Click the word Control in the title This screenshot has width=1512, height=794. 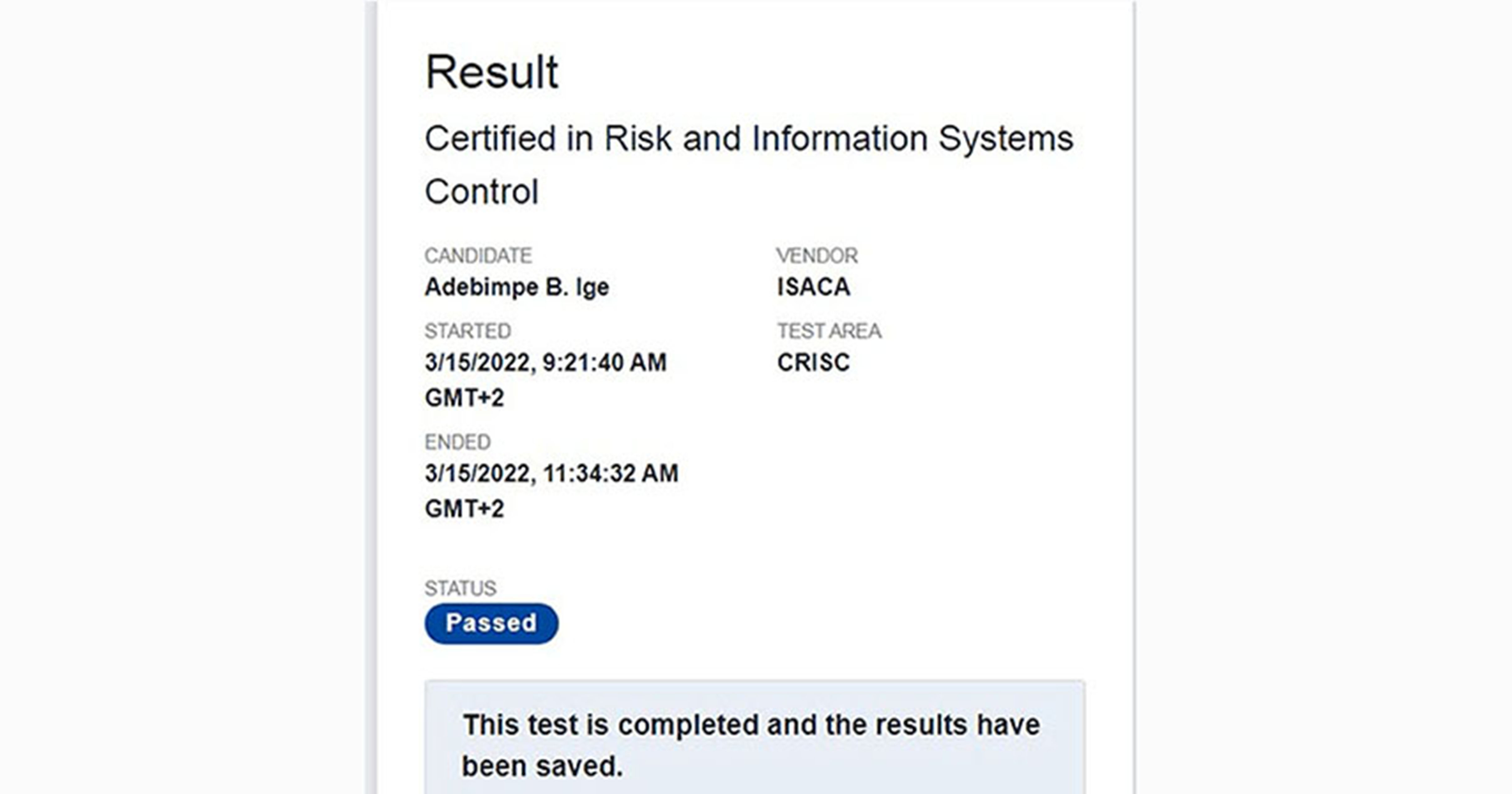[481, 192]
